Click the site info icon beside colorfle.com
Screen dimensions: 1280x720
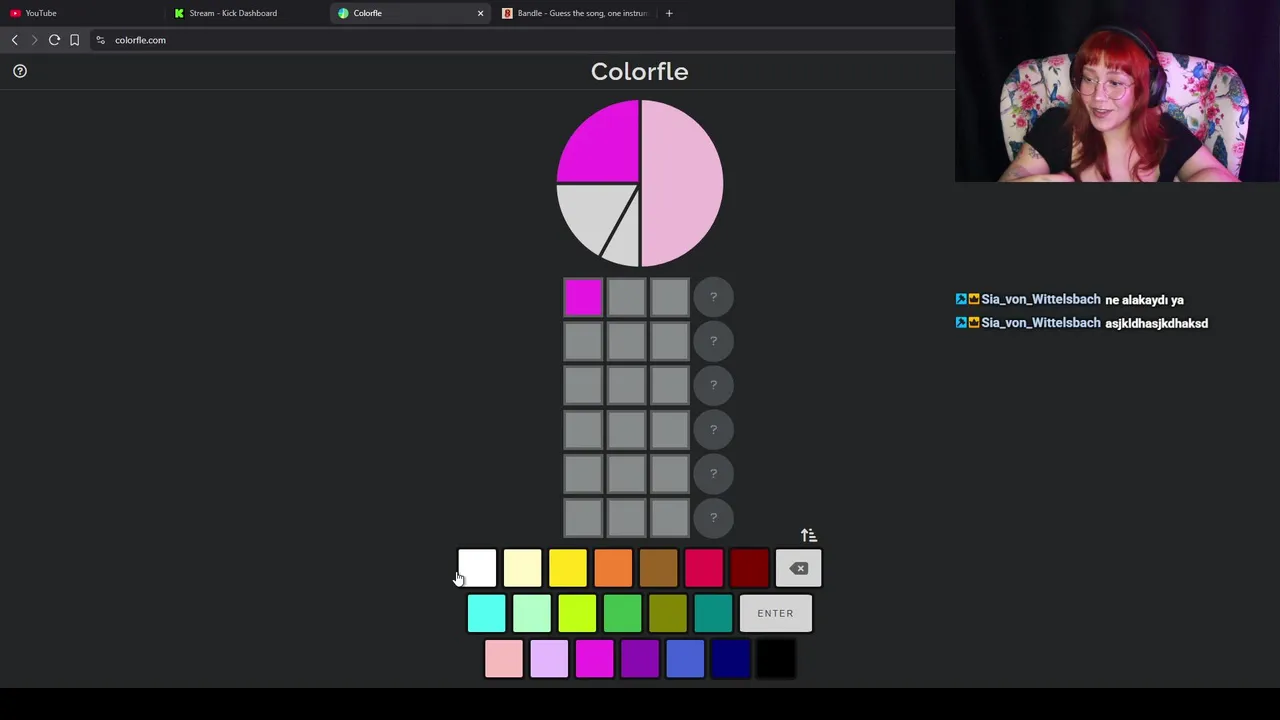click(100, 40)
